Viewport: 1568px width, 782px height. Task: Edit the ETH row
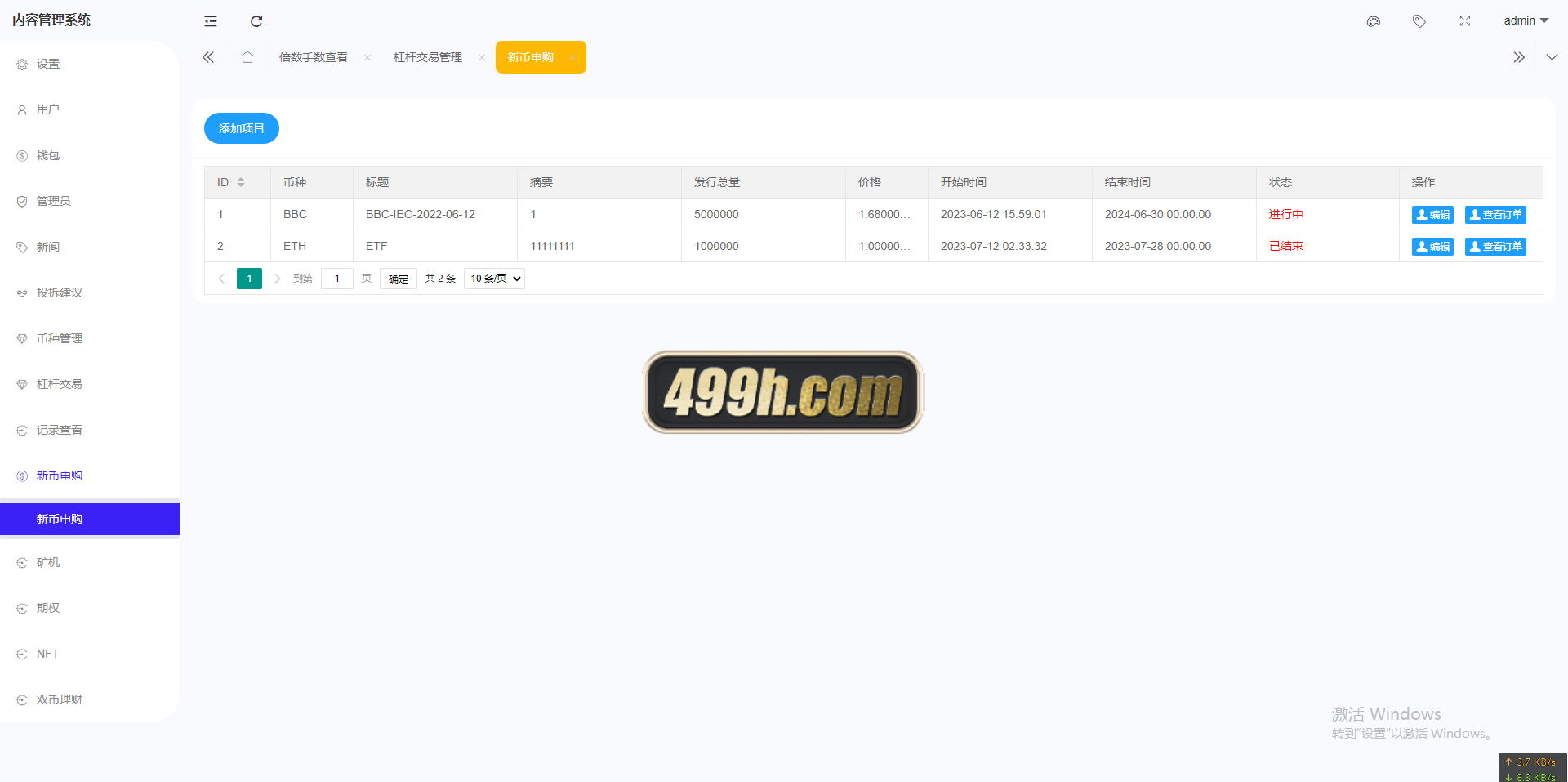pos(1432,247)
